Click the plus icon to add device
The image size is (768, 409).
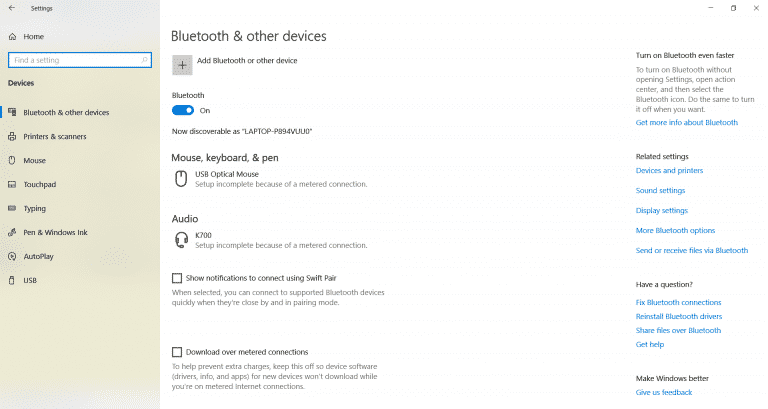pos(182,64)
